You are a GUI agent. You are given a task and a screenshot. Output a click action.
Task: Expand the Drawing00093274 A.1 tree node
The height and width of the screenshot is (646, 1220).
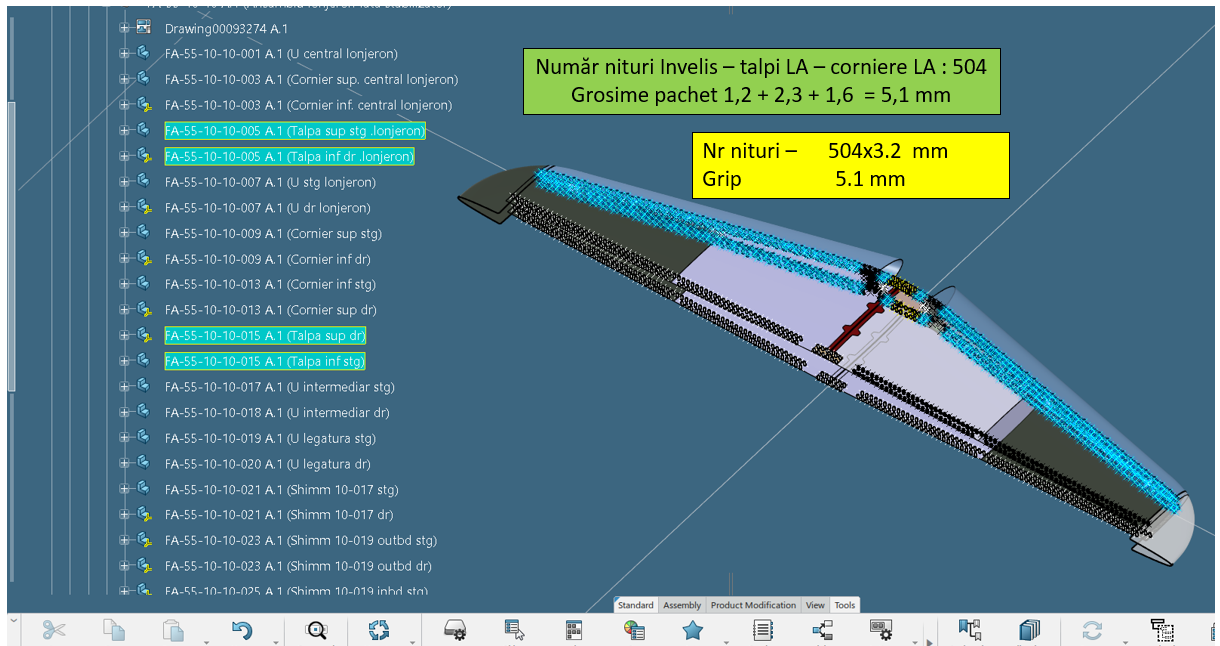pyautogui.click(x=125, y=28)
